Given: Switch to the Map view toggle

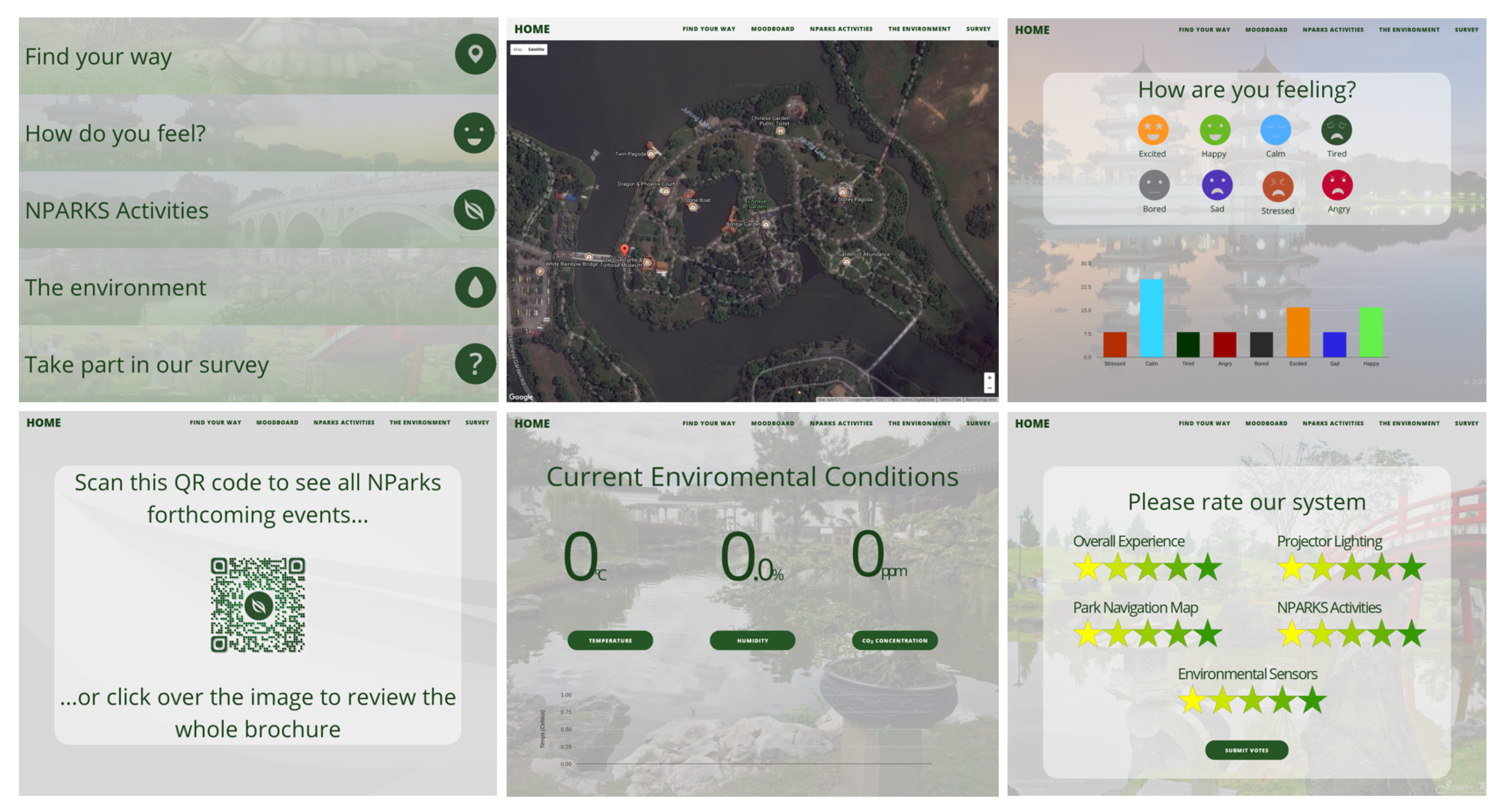Looking at the screenshot, I should point(518,49).
